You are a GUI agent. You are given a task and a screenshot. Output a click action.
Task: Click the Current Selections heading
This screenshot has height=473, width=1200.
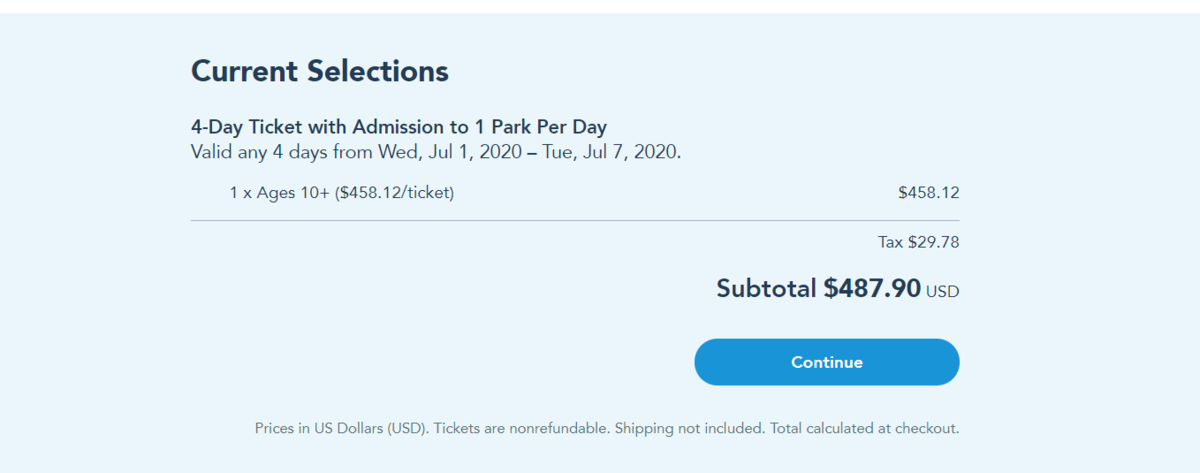click(x=319, y=71)
